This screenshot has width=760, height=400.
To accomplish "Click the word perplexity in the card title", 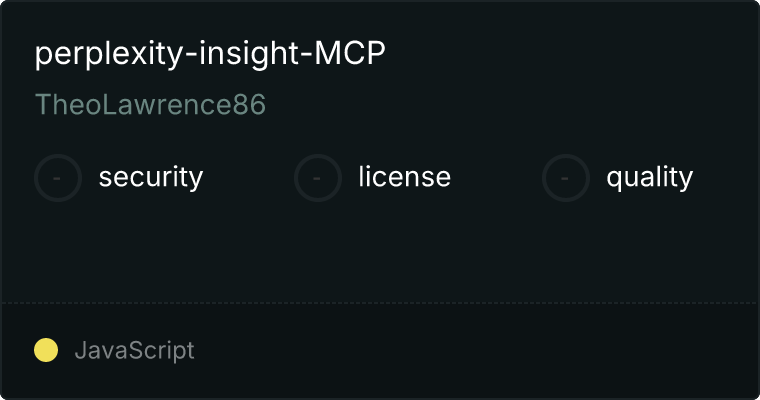I will [110, 54].
